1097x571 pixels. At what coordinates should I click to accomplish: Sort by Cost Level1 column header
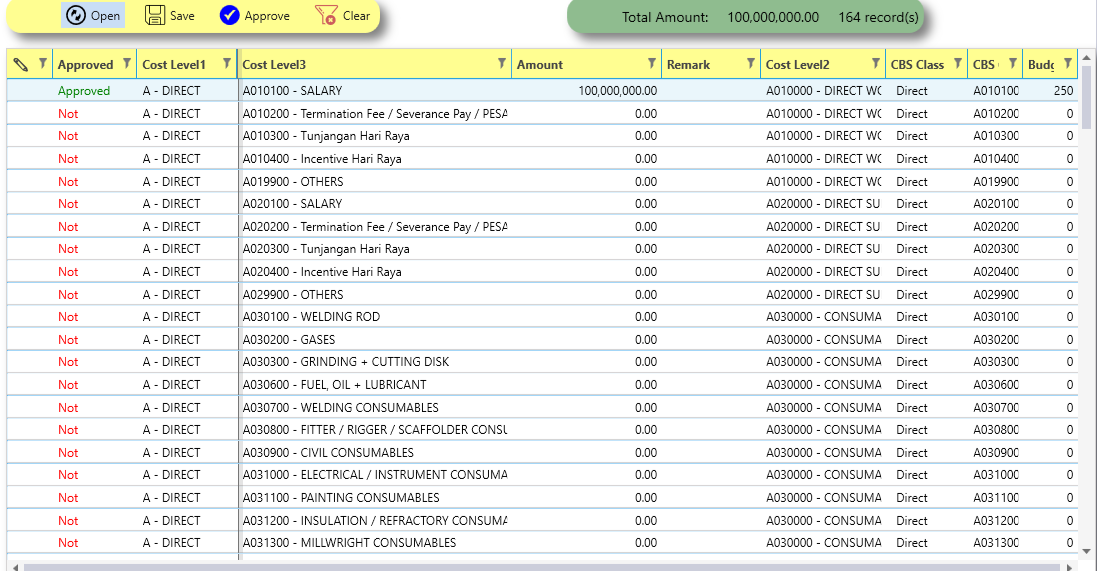coord(174,64)
